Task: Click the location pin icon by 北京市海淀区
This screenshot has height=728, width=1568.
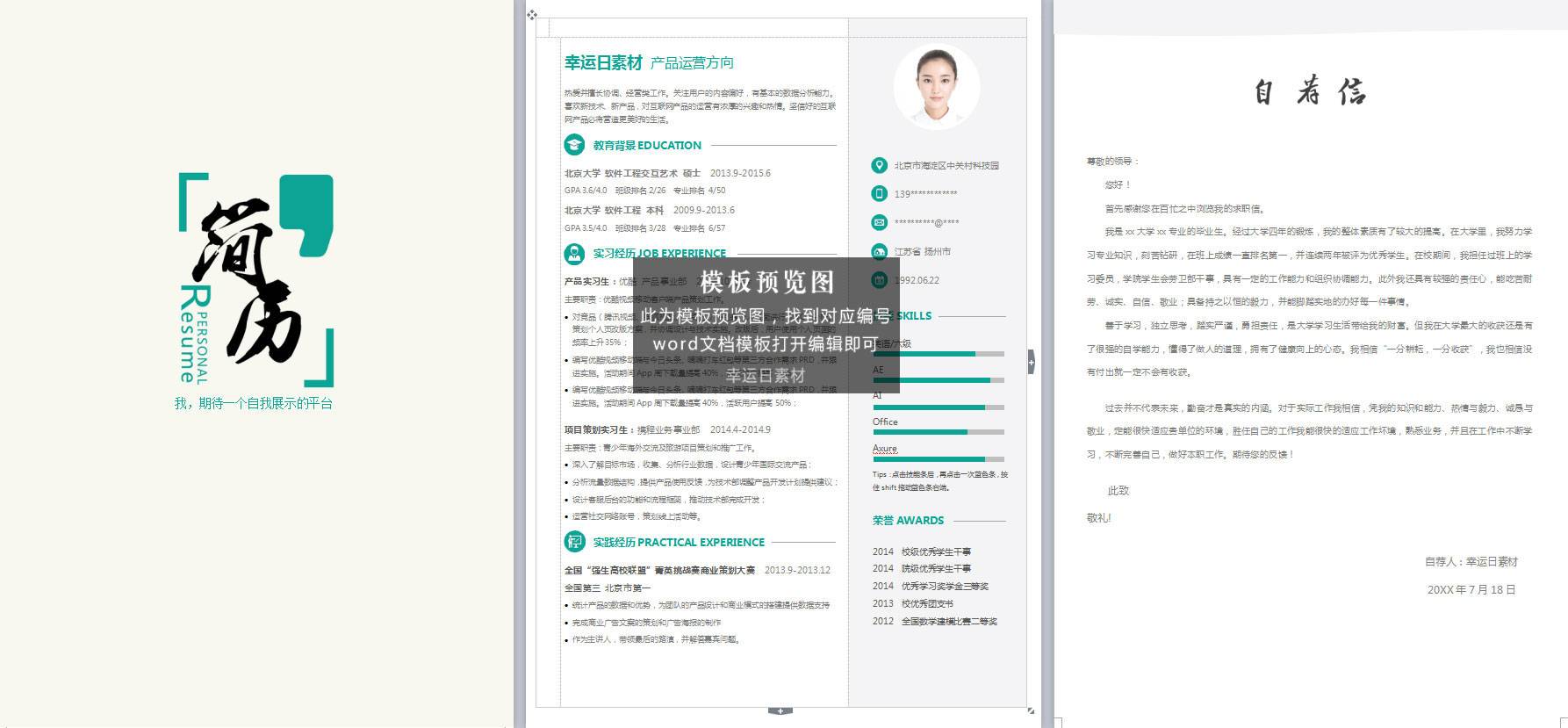Action: coord(879,165)
